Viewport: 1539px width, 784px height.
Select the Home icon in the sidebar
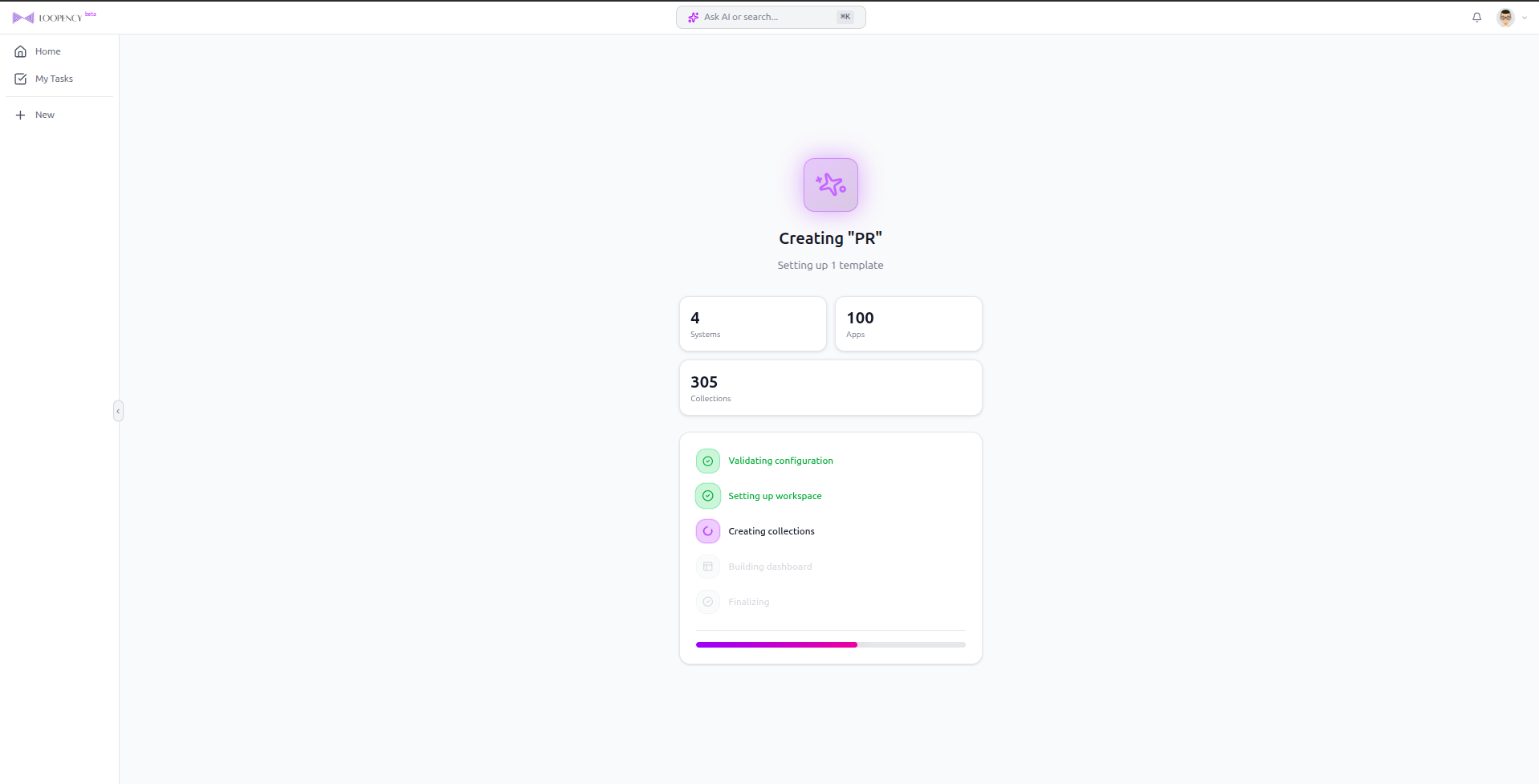pyautogui.click(x=20, y=51)
